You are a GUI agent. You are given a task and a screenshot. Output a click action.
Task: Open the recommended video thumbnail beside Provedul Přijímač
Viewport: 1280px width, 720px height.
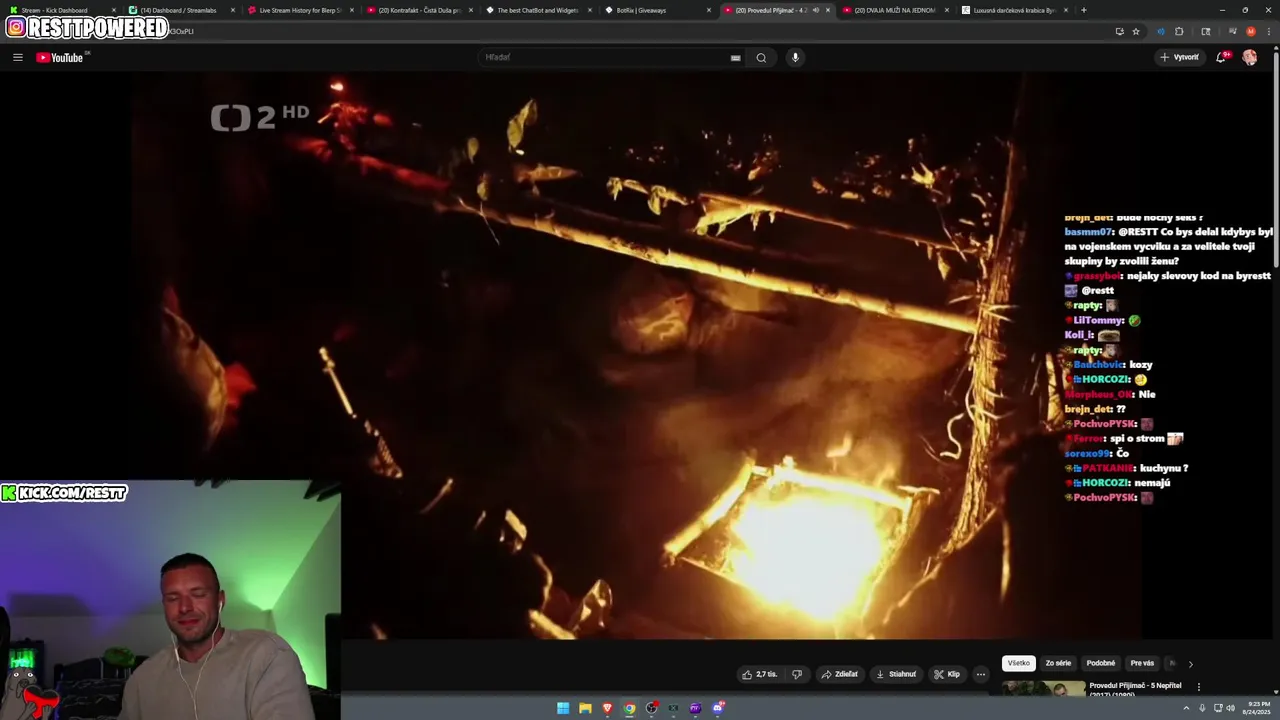pos(1043,689)
